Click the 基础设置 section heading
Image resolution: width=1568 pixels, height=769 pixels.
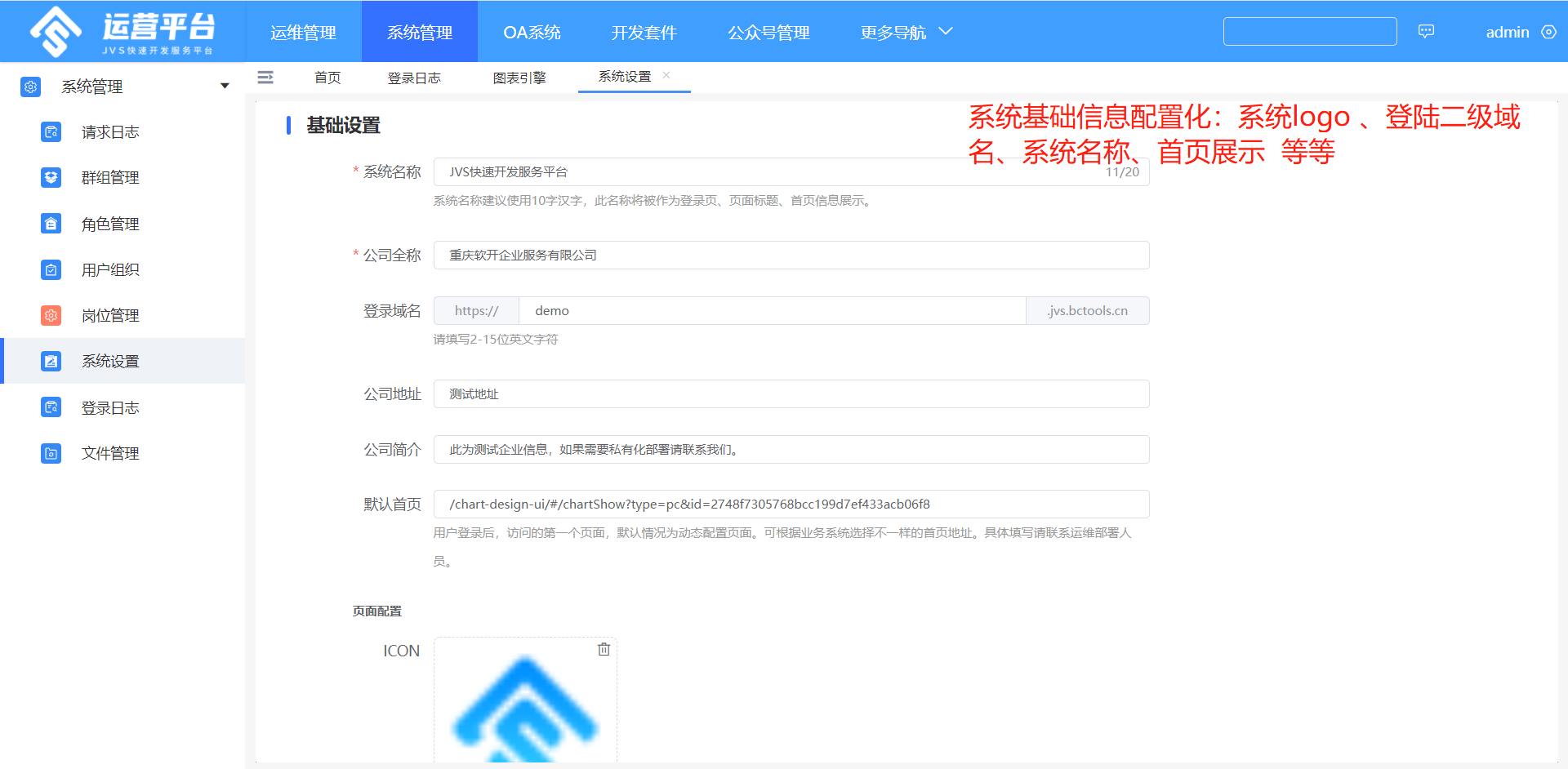(x=343, y=125)
